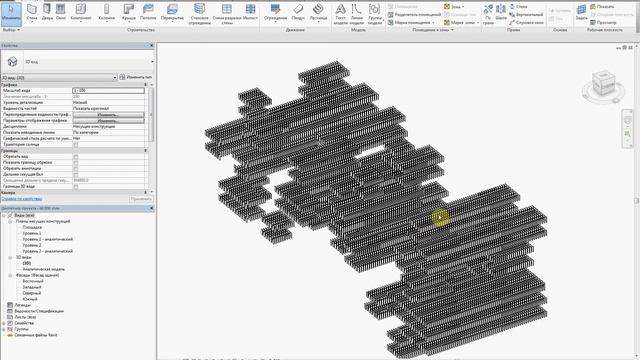Click the Ограждение railing tool
Viewport: 640px width, 360px height.
click(x=276, y=12)
